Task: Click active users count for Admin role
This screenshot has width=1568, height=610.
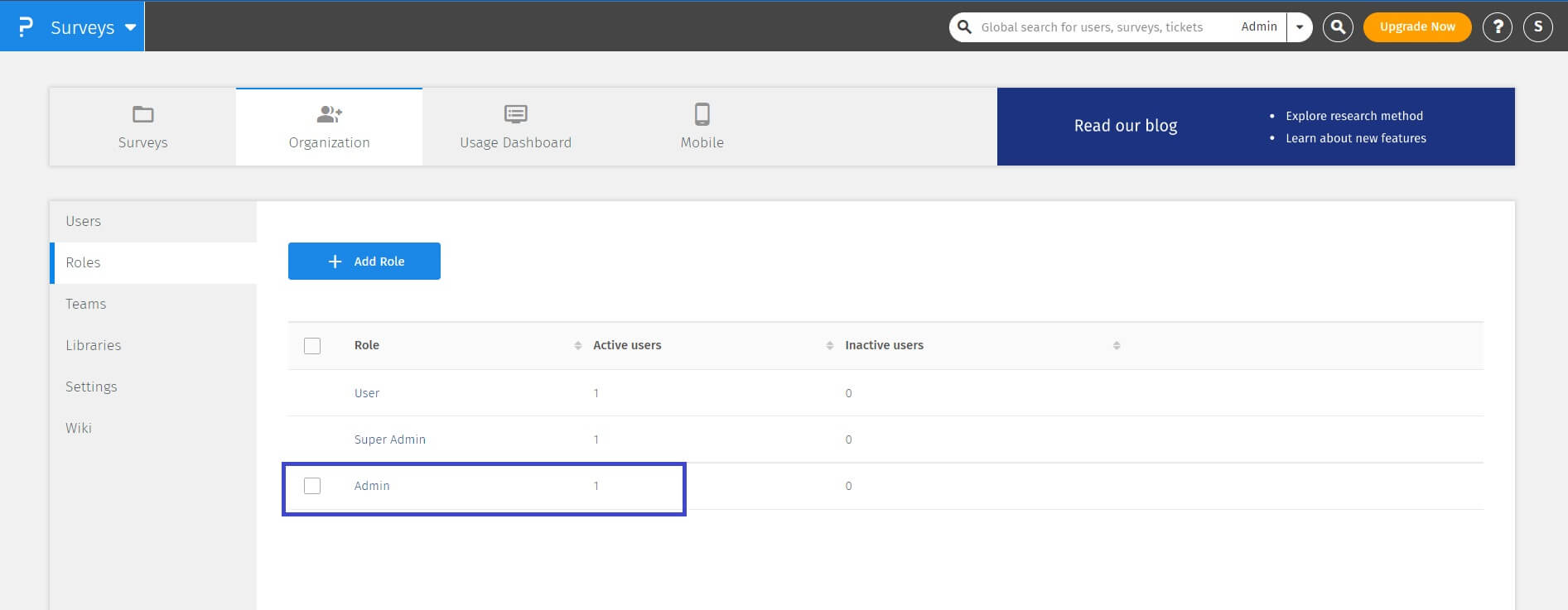Action: 596,486
